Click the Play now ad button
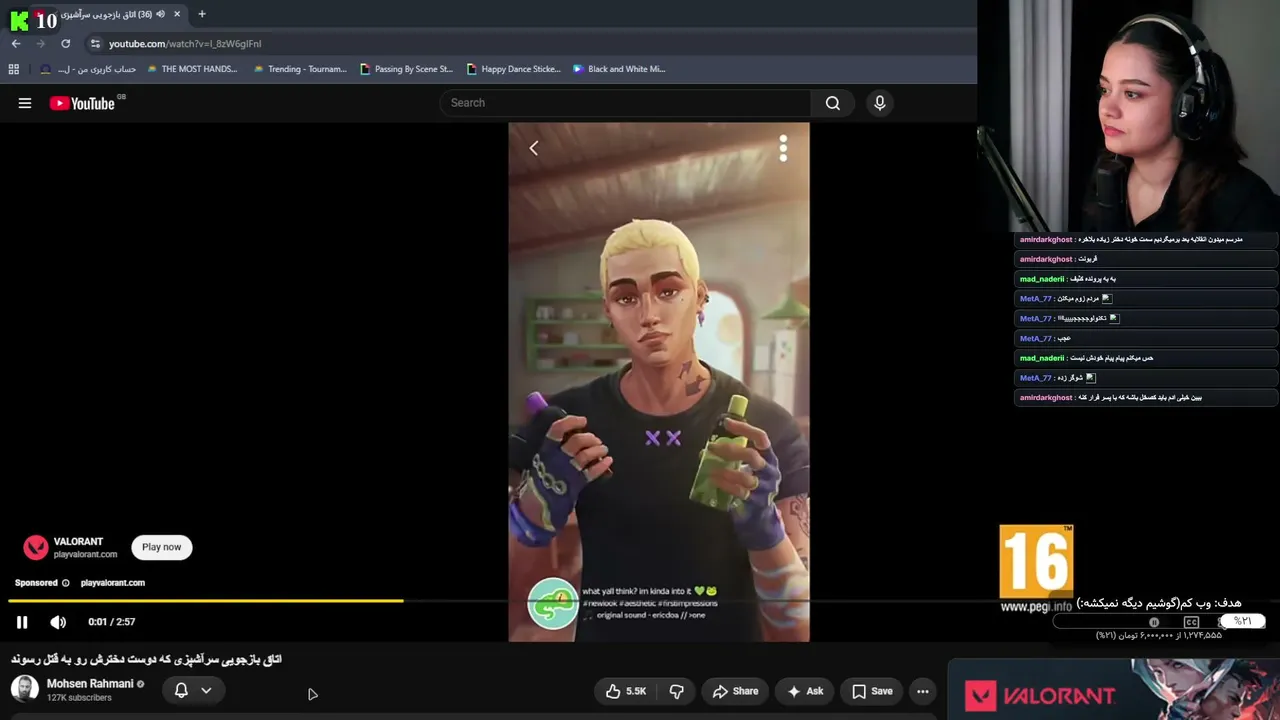Screen dimensions: 1280x720 coord(161,547)
